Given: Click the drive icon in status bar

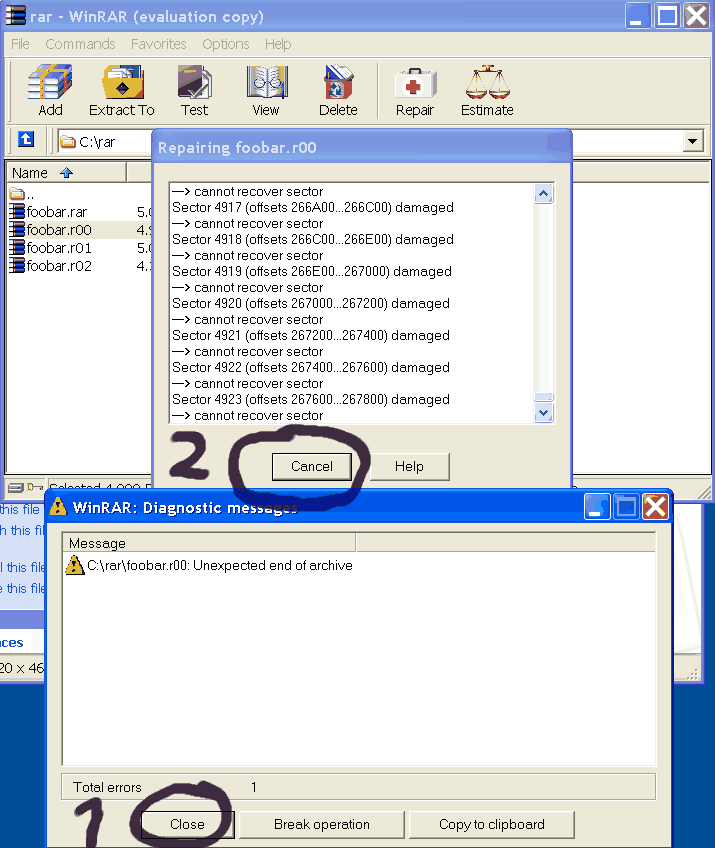Looking at the screenshot, I should point(16,488).
